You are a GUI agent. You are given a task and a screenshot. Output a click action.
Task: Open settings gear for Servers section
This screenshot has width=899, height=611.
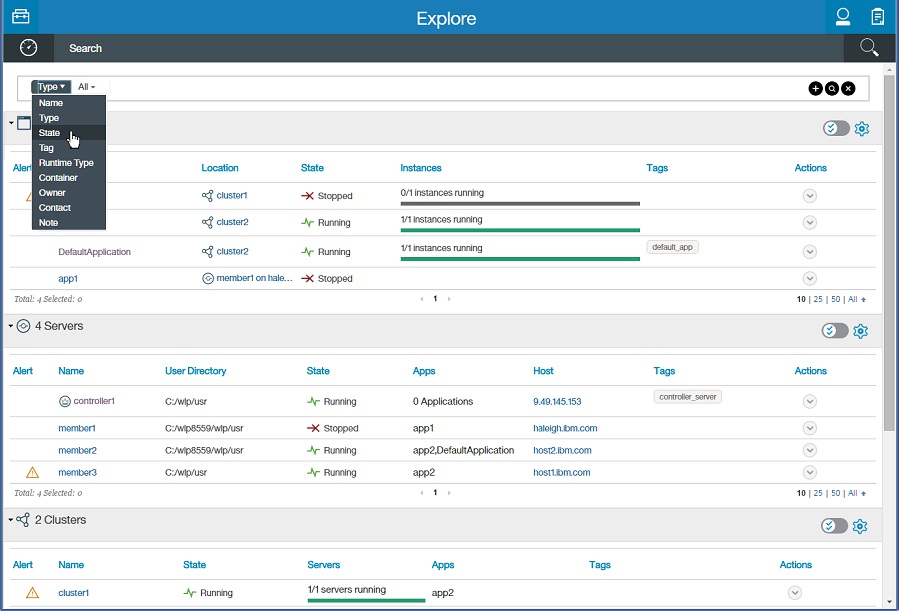tap(862, 331)
